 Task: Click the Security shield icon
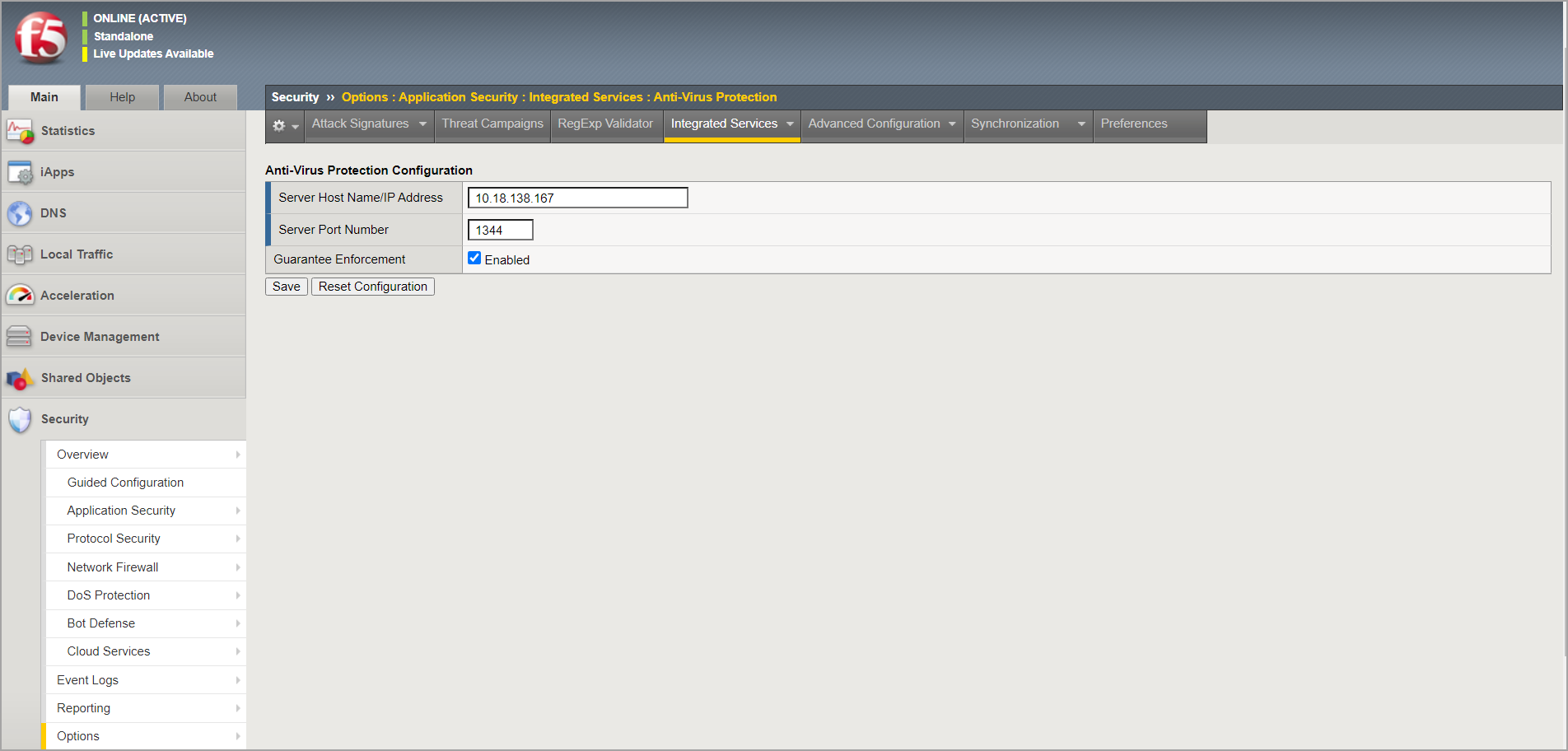[x=20, y=419]
